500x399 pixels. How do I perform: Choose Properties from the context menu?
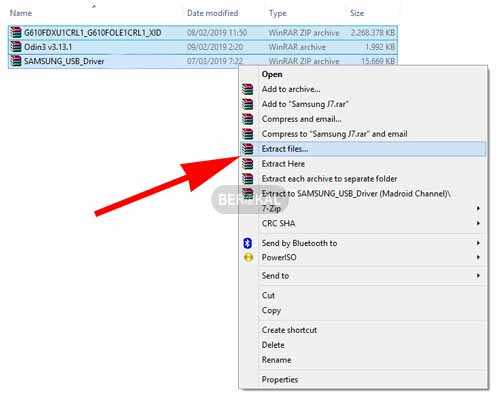pyautogui.click(x=280, y=380)
